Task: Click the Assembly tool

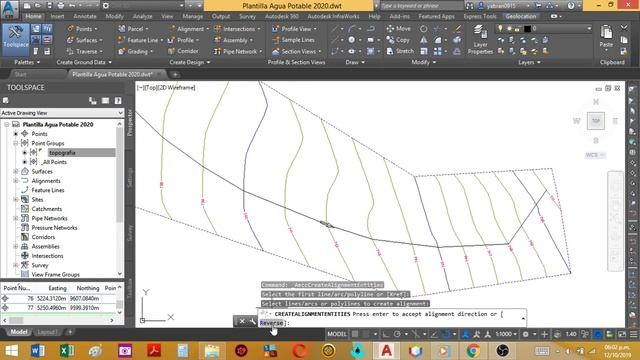Action: (x=233, y=40)
